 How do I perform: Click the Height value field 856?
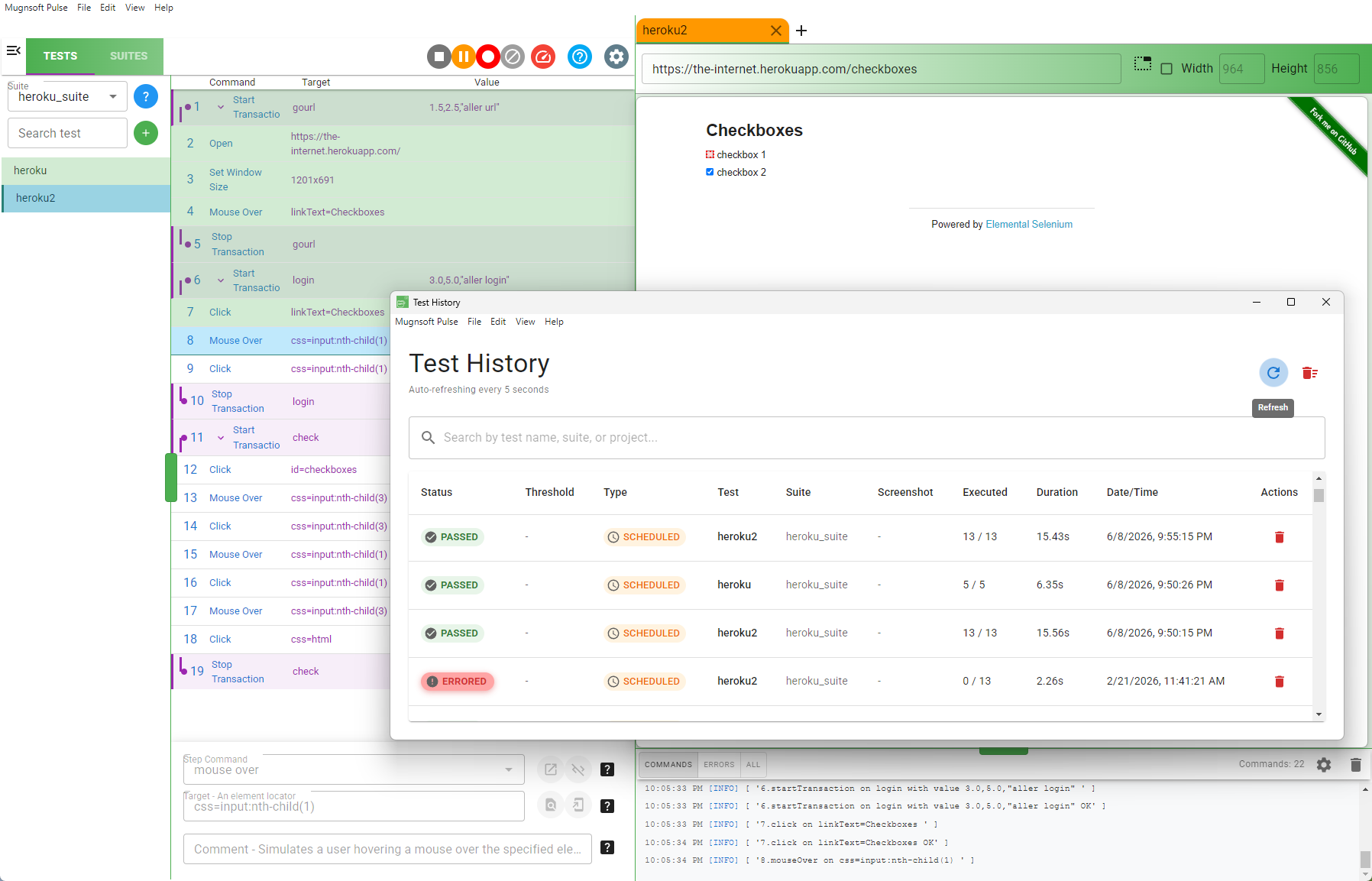pyautogui.click(x=1336, y=69)
